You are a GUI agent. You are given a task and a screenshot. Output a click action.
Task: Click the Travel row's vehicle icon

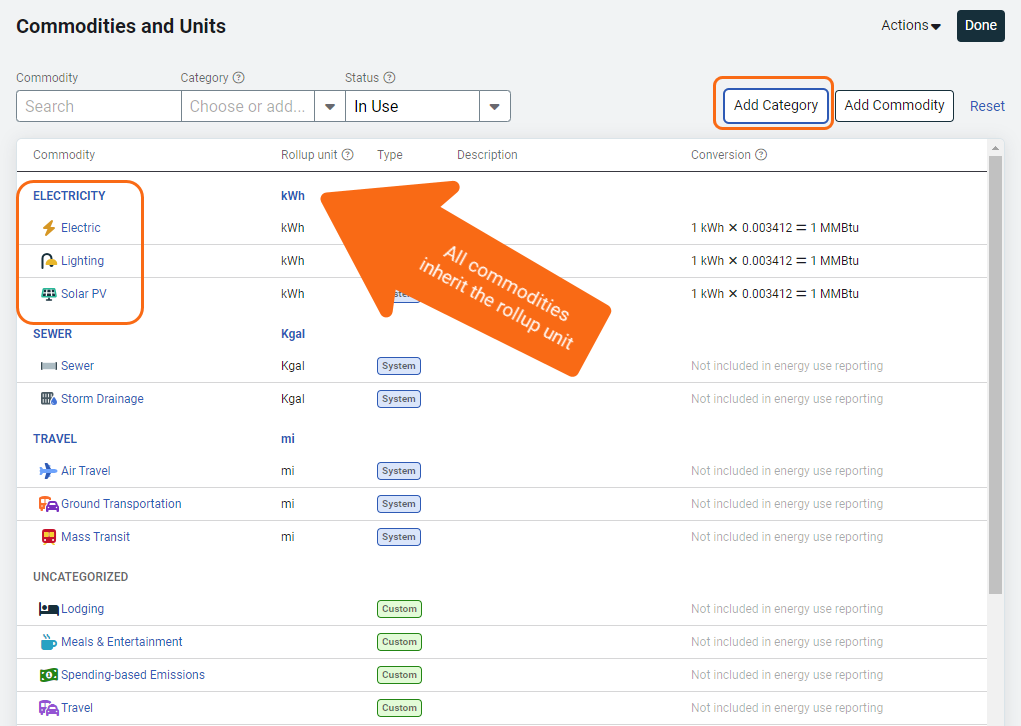click(49, 708)
